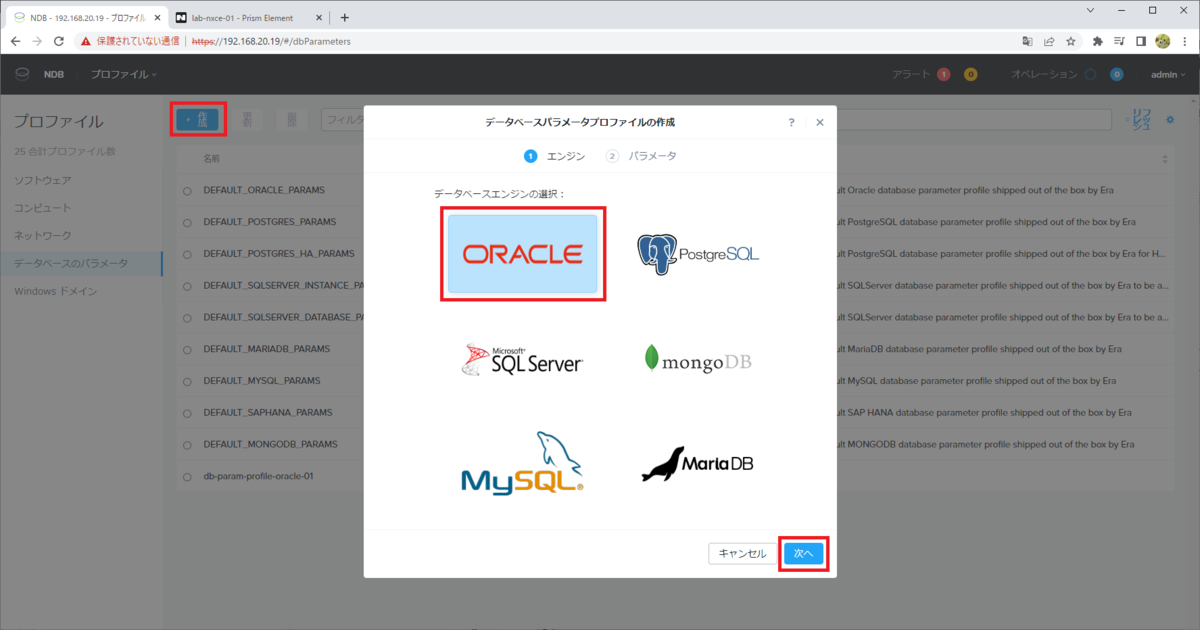Sort using the table column sort arrows
The height and width of the screenshot is (630, 1200).
[1165, 159]
